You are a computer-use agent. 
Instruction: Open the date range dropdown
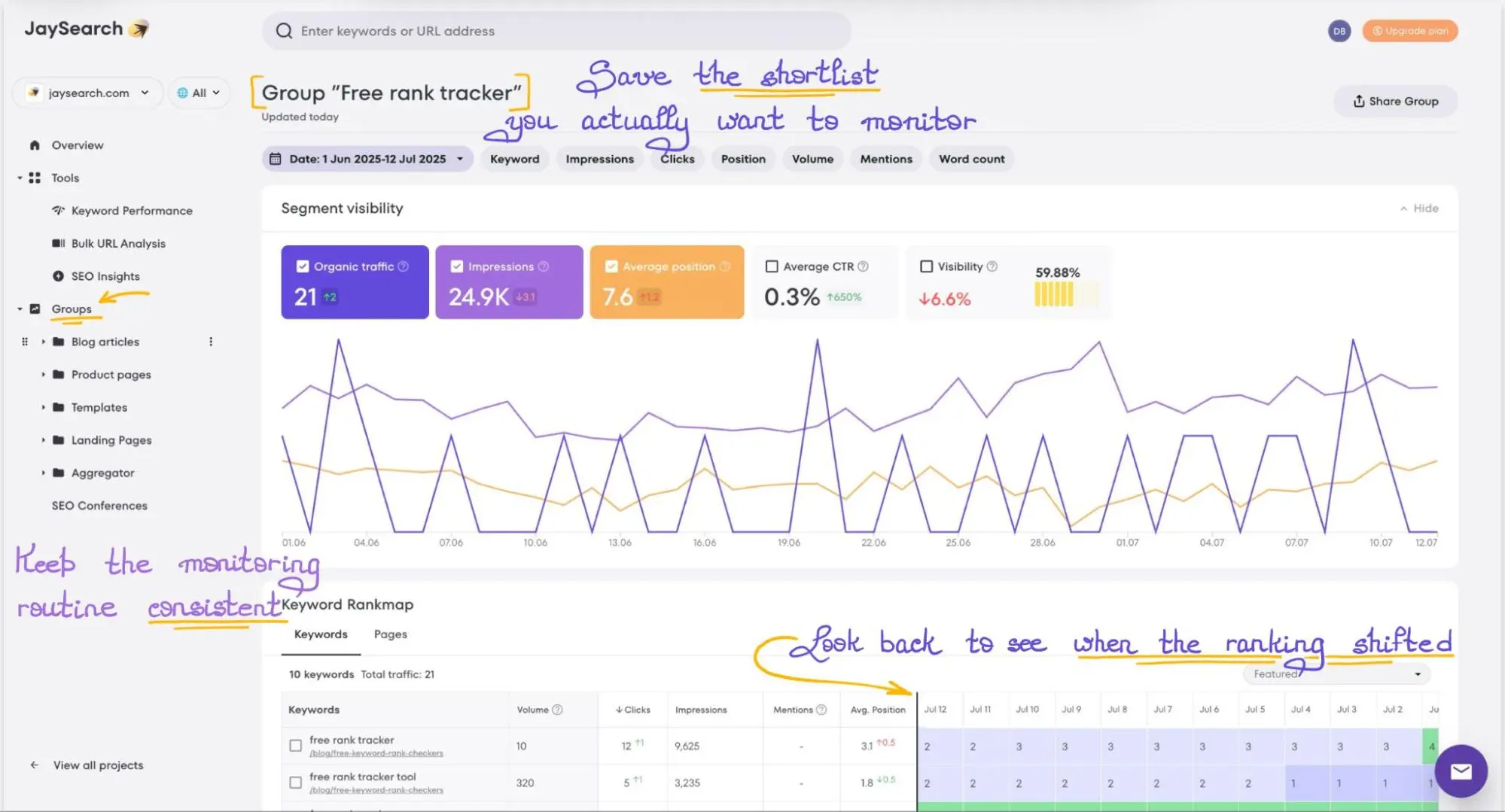pyautogui.click(x=367, y=159)
